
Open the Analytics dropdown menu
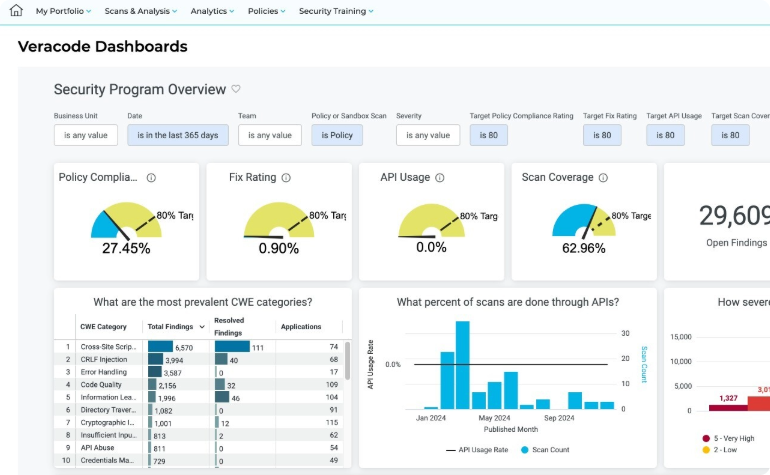212,11
